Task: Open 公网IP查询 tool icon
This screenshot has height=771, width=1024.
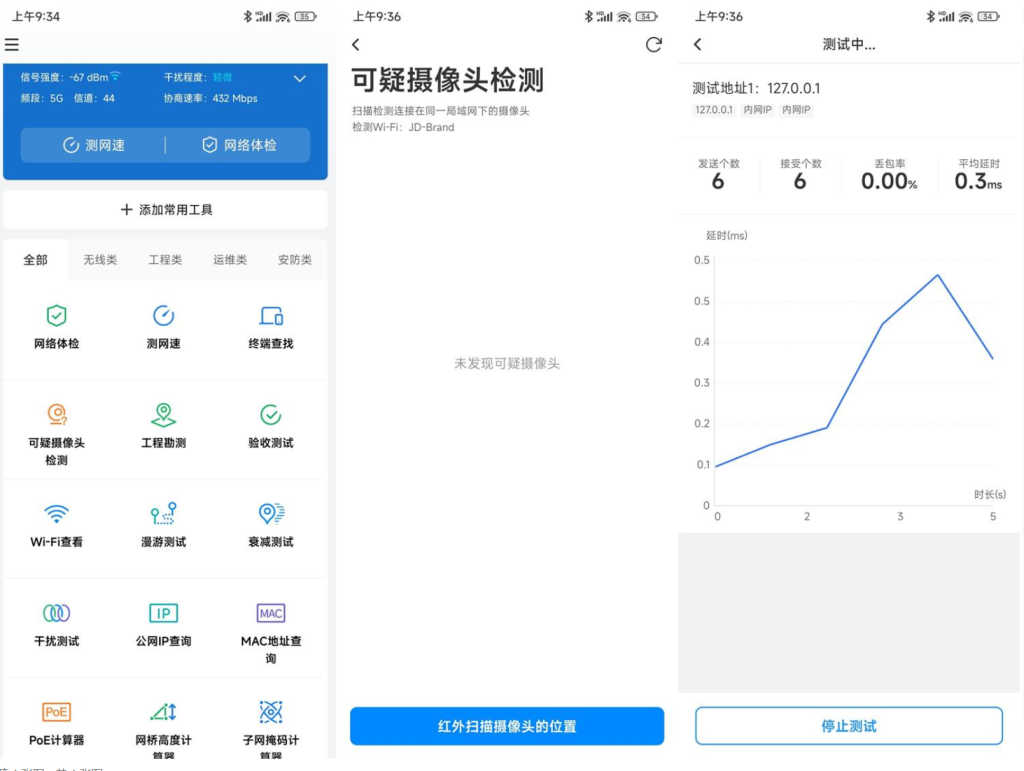Action: [164, 613]
